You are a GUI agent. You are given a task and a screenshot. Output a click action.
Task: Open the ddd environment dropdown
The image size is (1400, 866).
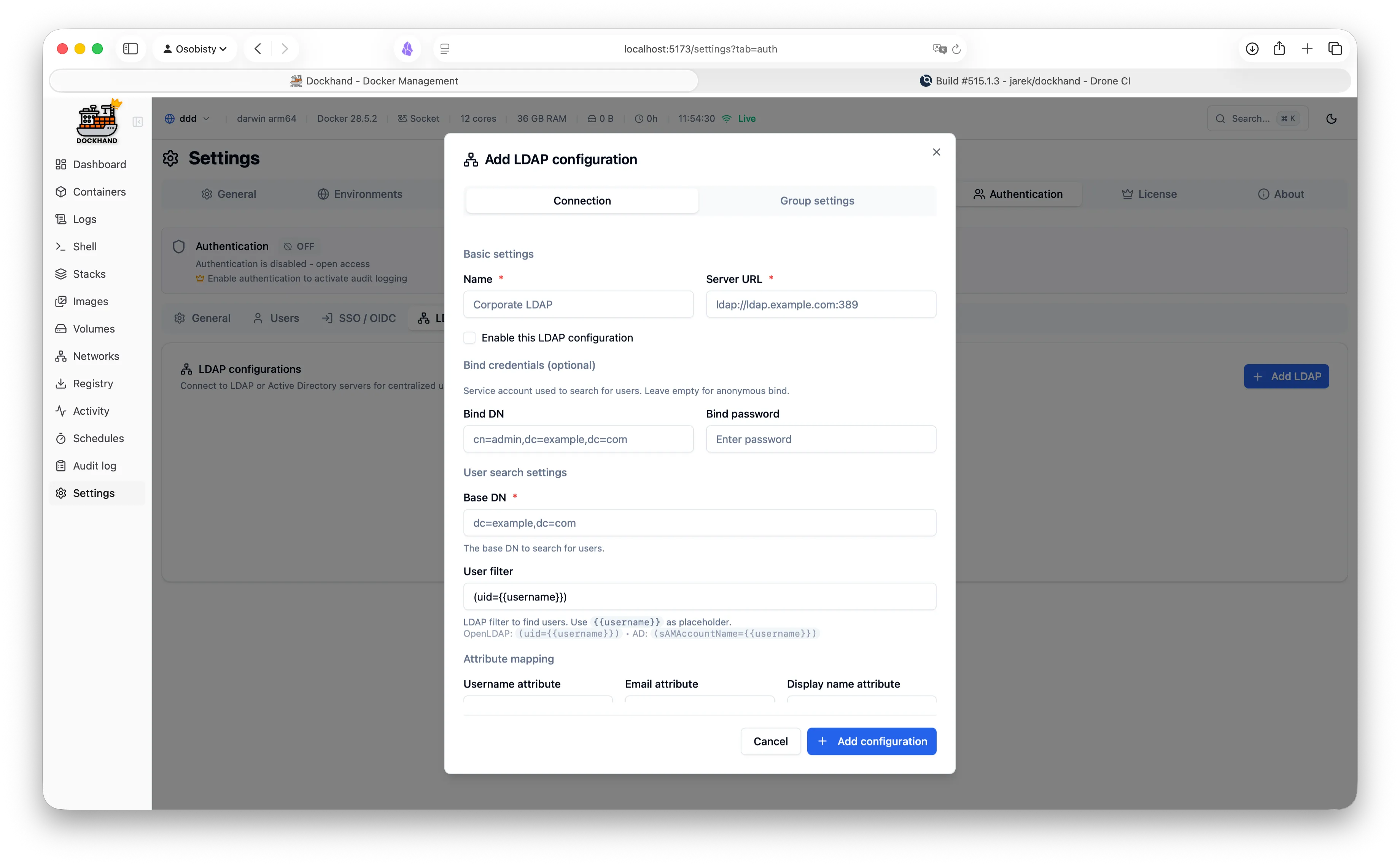point(187,119)
